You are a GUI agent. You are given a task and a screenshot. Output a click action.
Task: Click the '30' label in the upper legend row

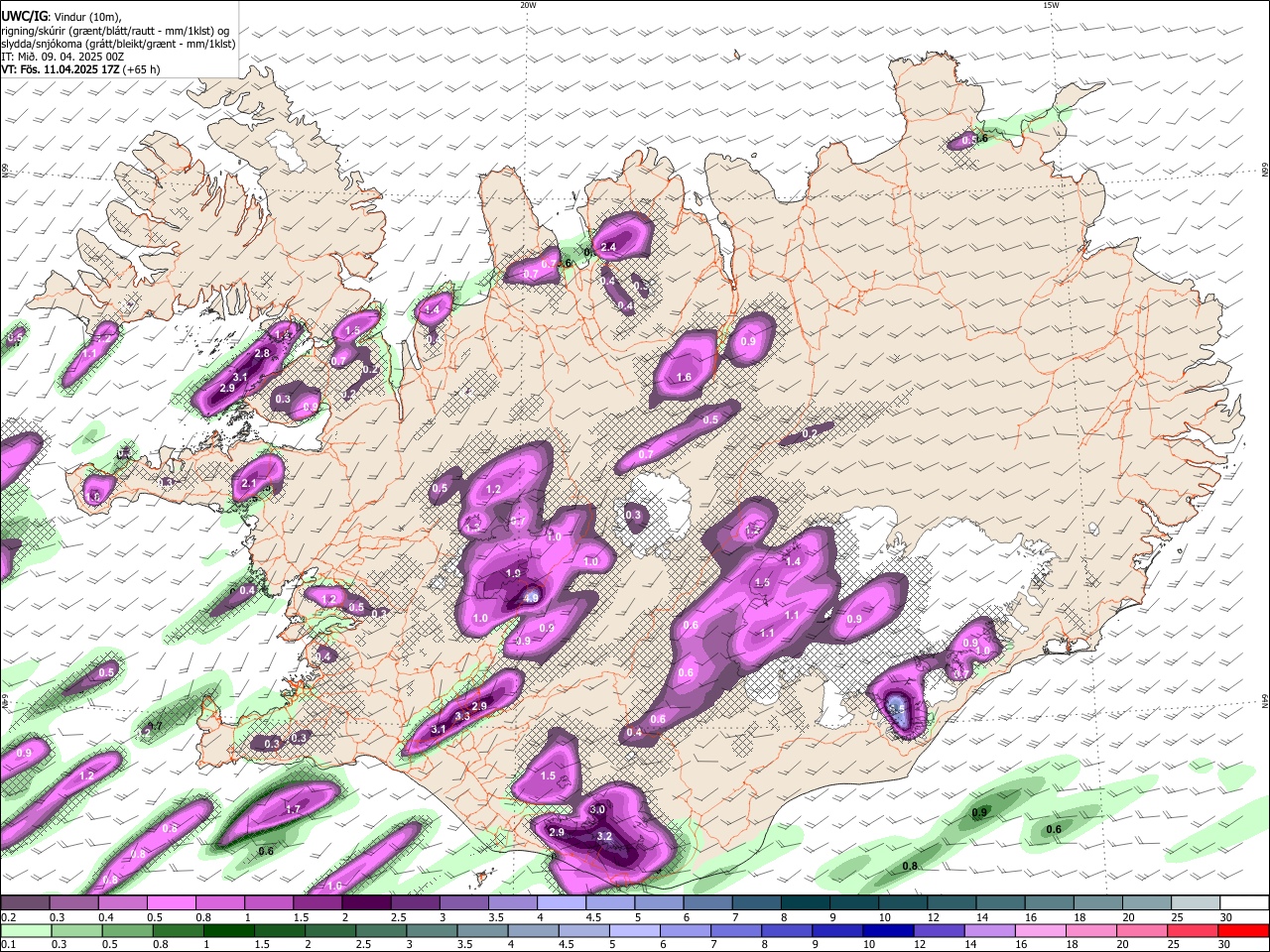[1225, 917]
